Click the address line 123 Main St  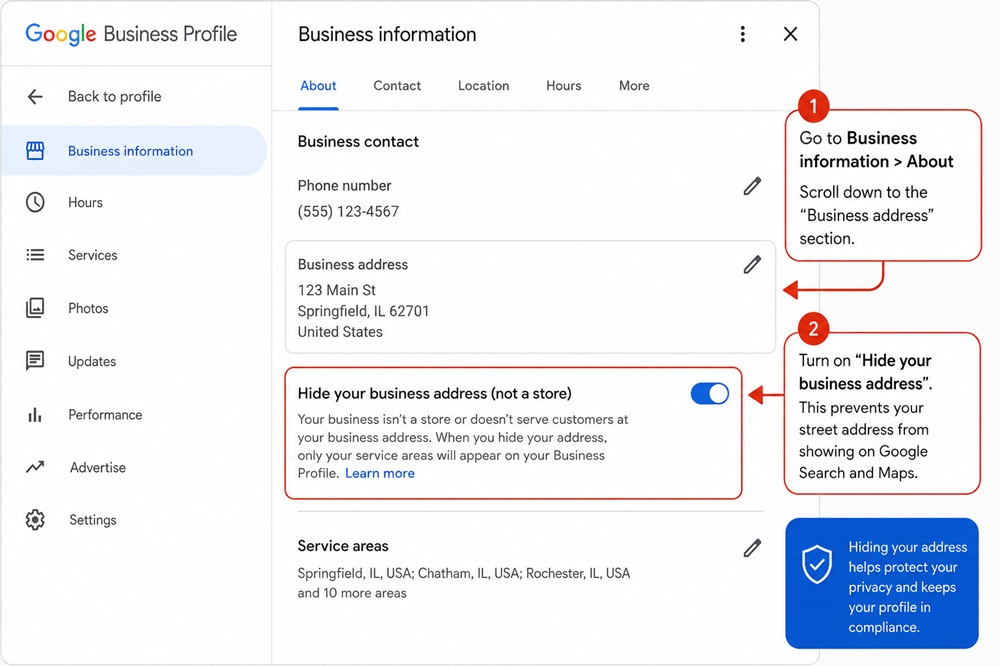tap(337, 290)
